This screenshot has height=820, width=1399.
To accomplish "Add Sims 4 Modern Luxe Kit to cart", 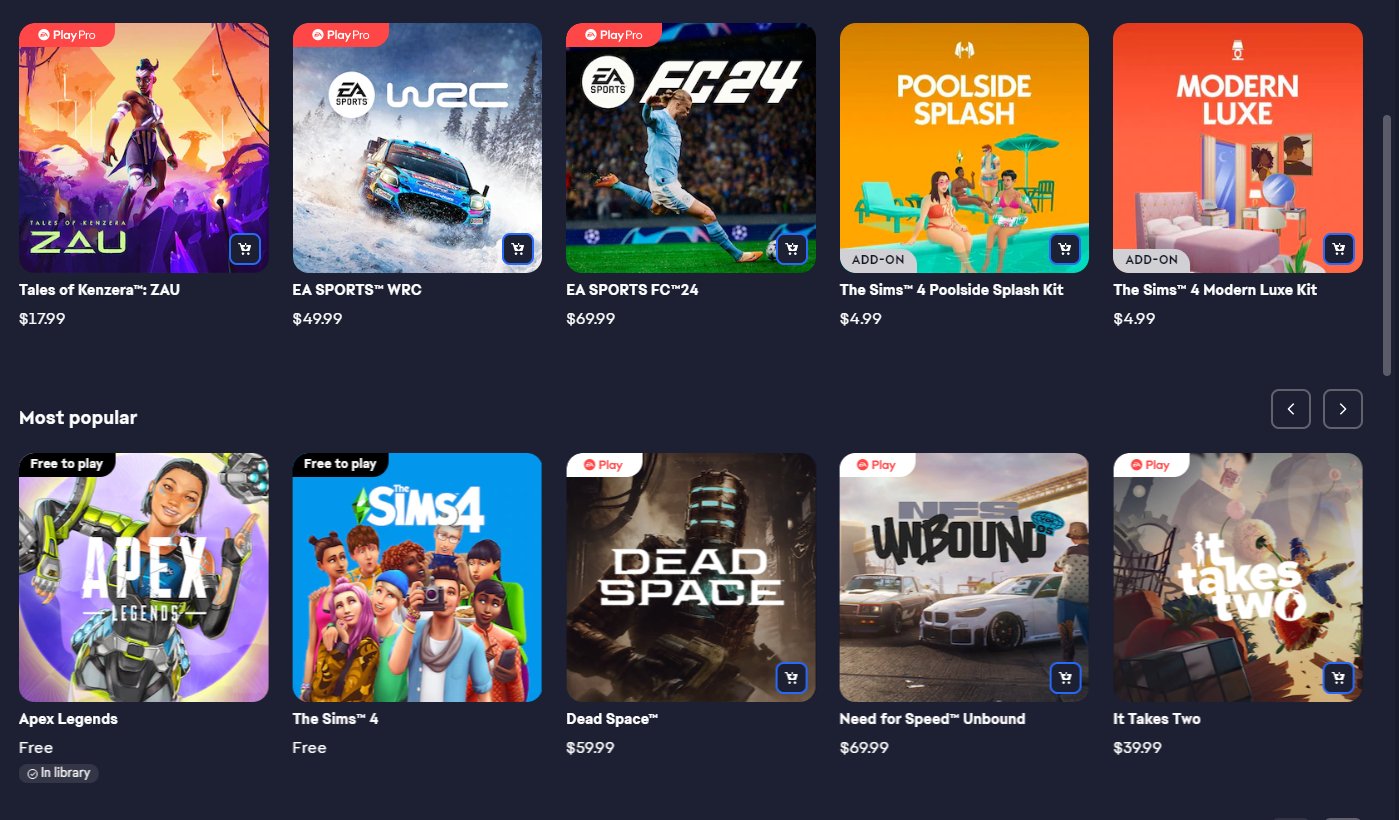I will tap(1338, 249).
